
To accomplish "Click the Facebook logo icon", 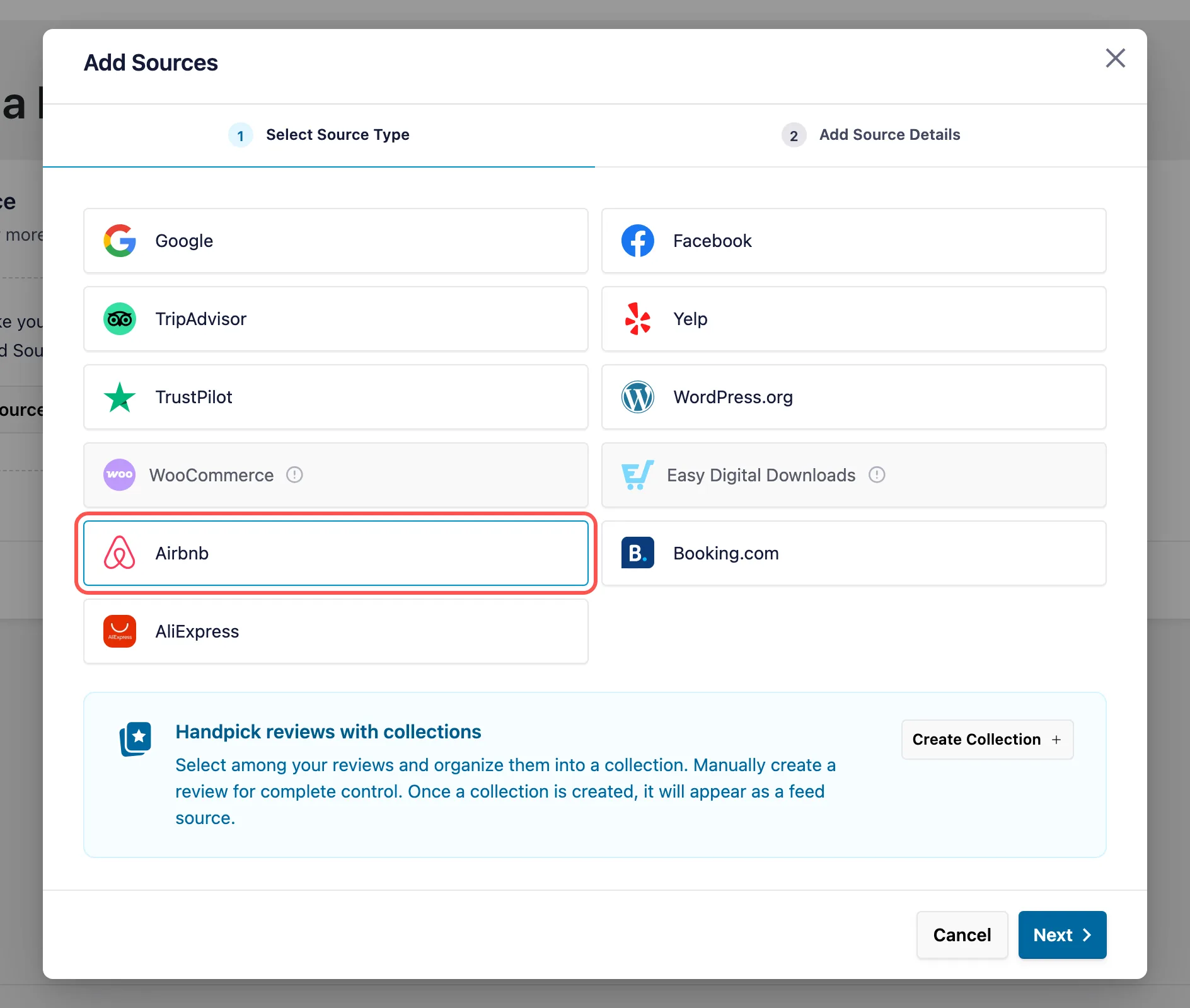I will (x=638, y=241).
